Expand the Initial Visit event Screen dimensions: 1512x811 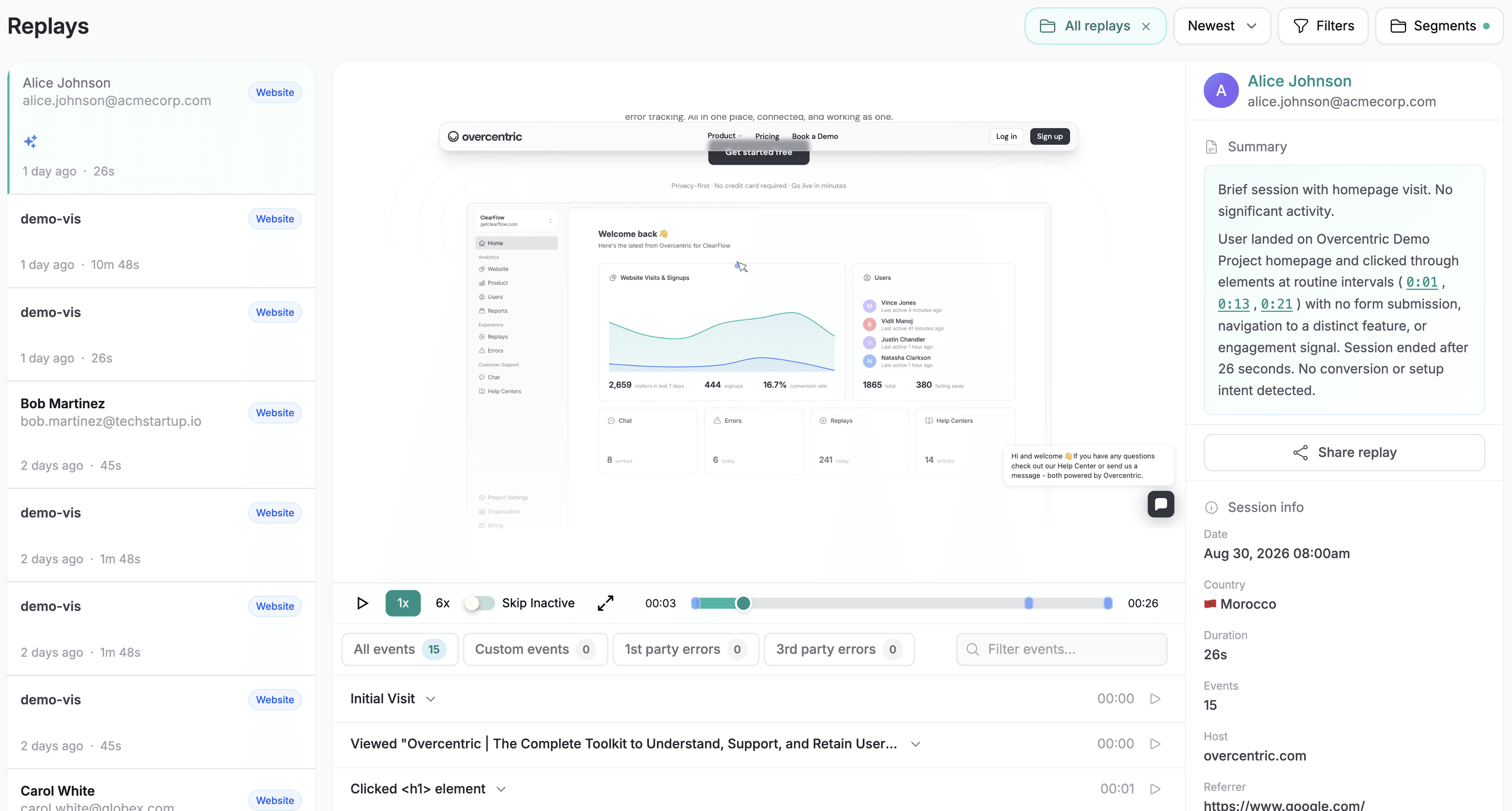431,699
